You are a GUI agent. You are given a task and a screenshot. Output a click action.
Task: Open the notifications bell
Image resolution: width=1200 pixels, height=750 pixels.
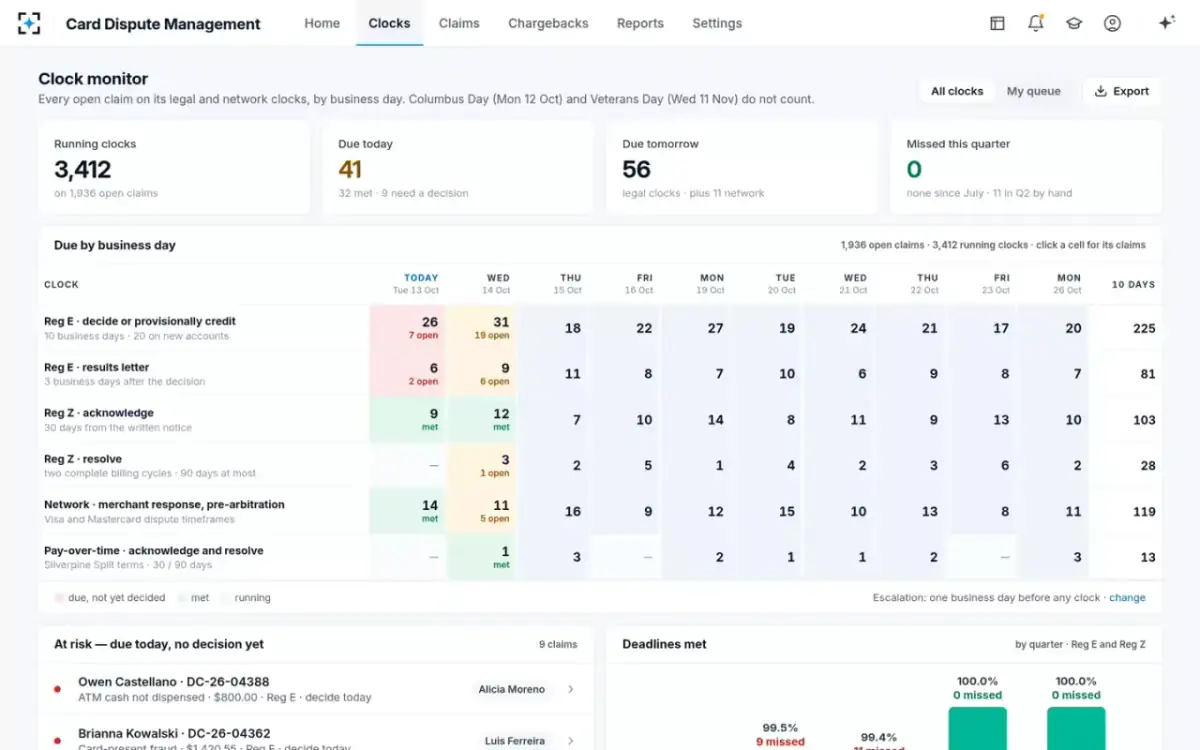(1036, 23)
